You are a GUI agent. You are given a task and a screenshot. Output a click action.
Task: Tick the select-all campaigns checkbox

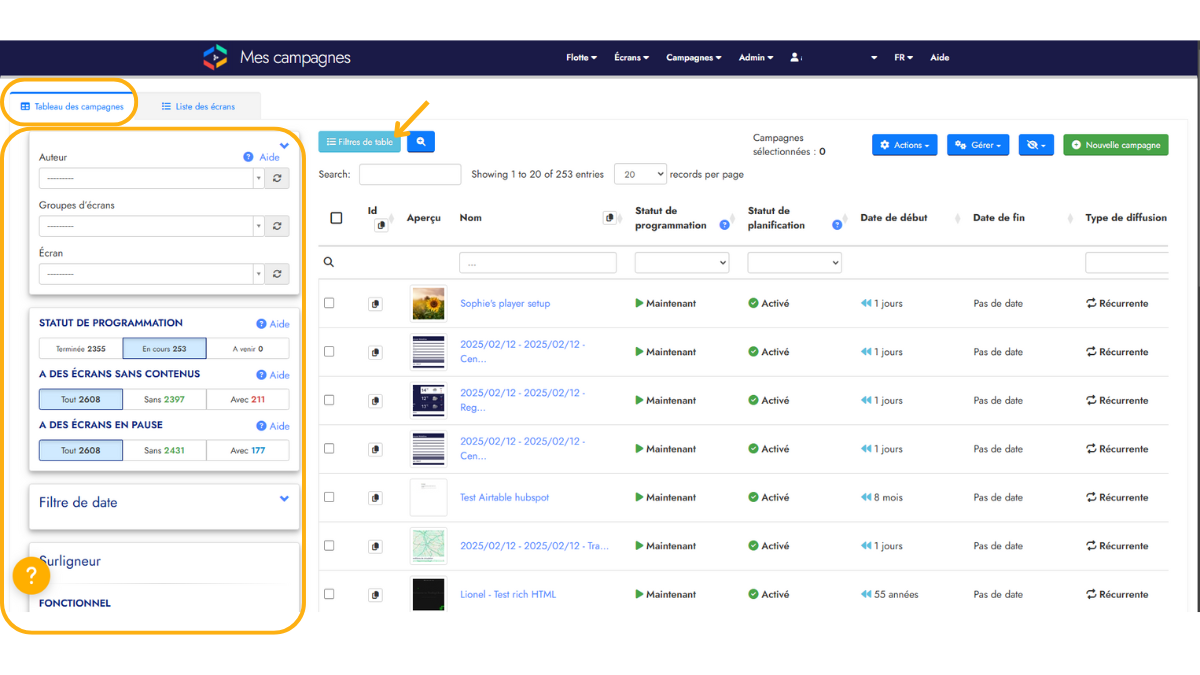(336, 218)
